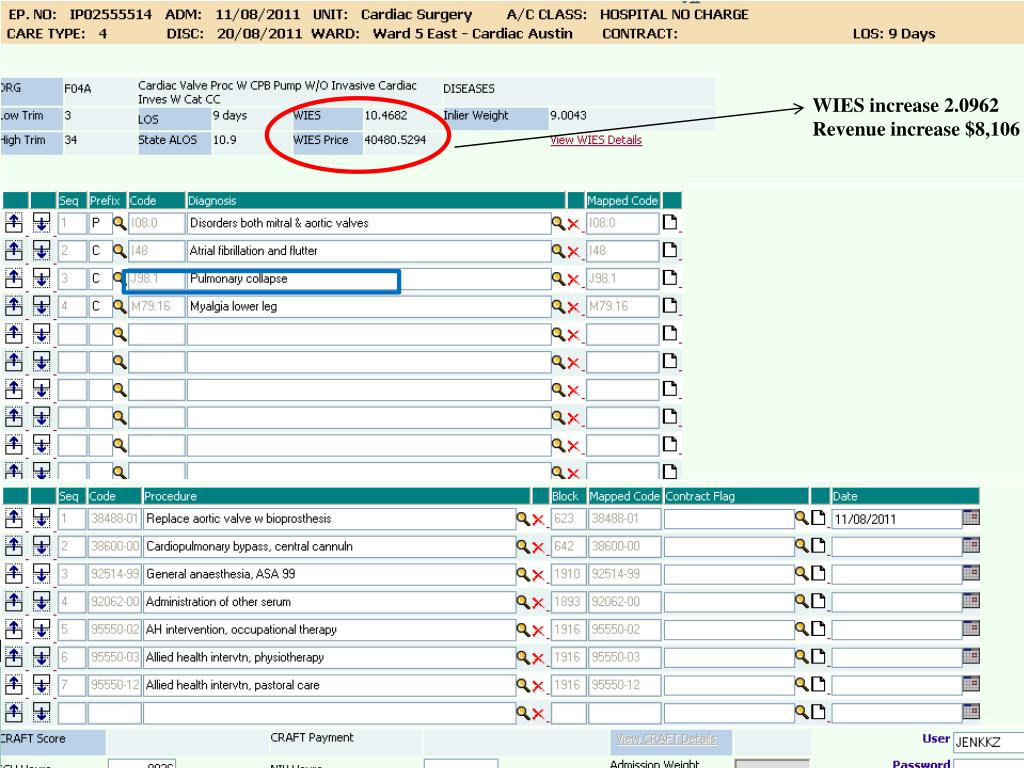This screenshot has width=1024, height=768.
Task: Click the General anaesthesia, ASA 99 field
Action: point(329,574)
